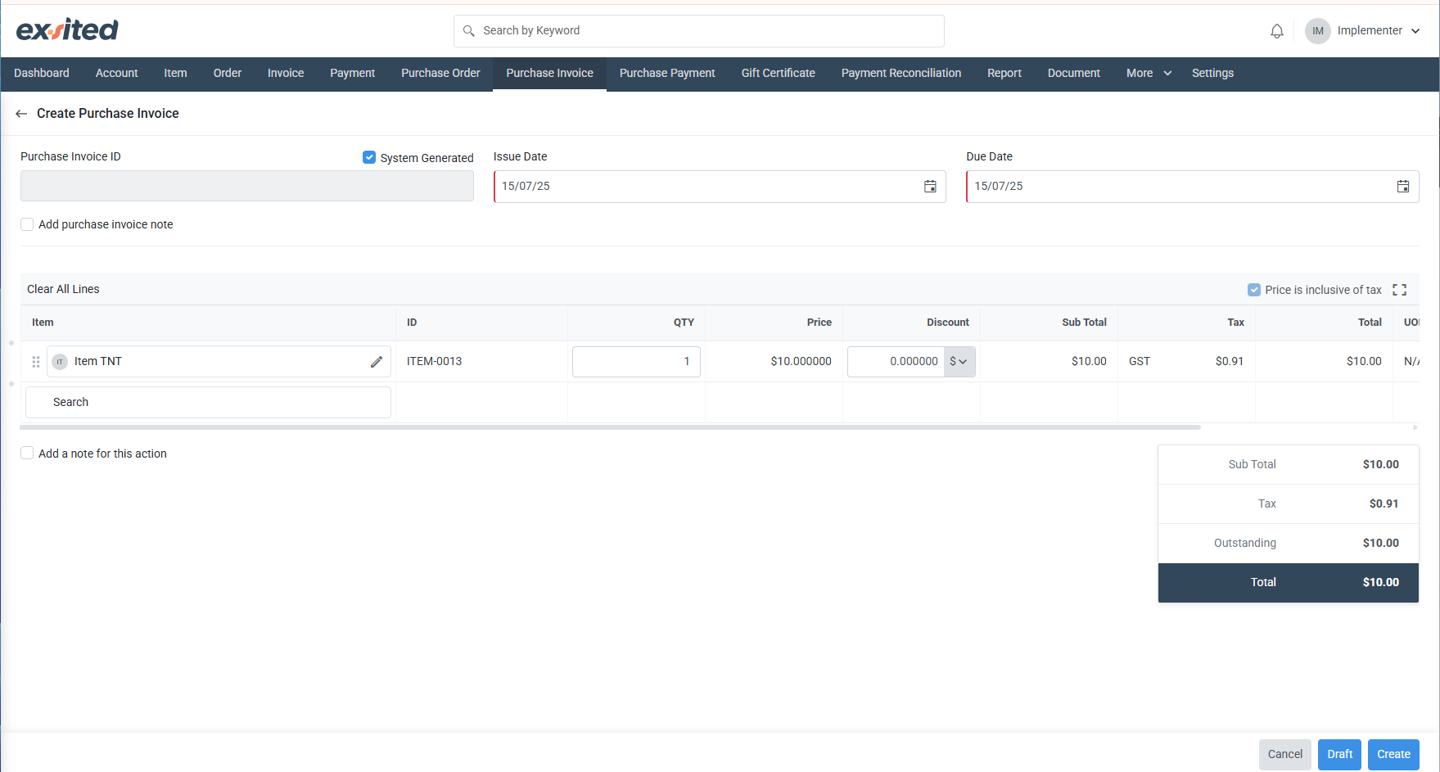Click the Exsited logo
Image resolution: width=1440 pixels, height=772 pixels.
click(x=67, y=30)
